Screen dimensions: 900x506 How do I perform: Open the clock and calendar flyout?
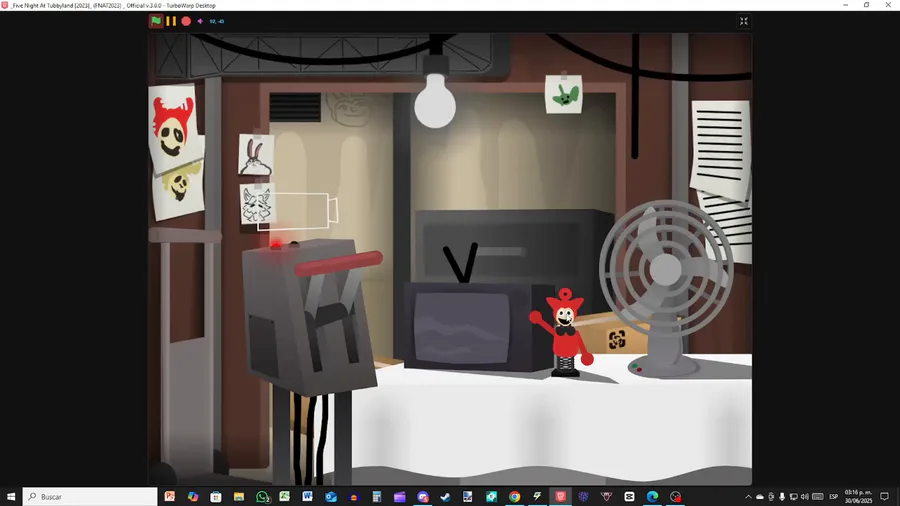(858, 497)
